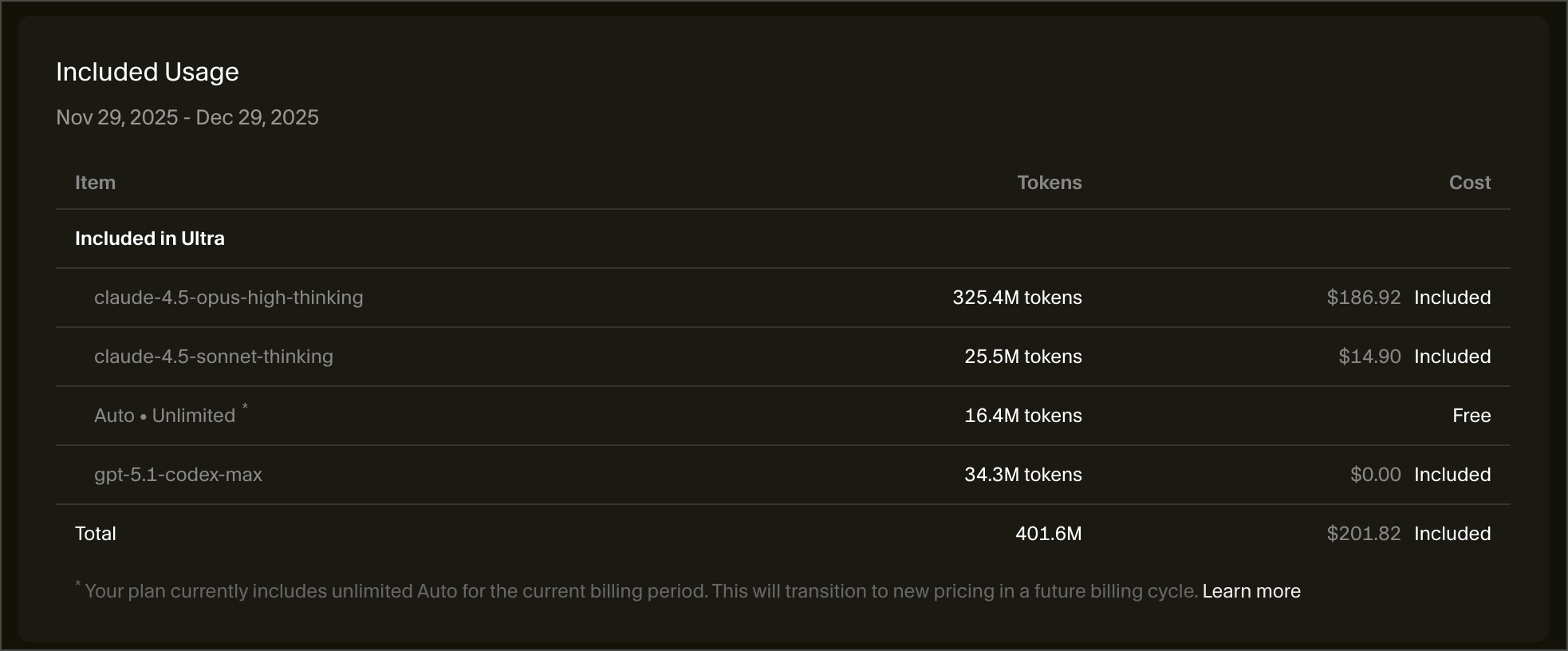The height and width of the screenshot is (651, 1568).
Task: Select the claude-4.5-opus-high-thinking row label
Action: [x=228, y=298]
